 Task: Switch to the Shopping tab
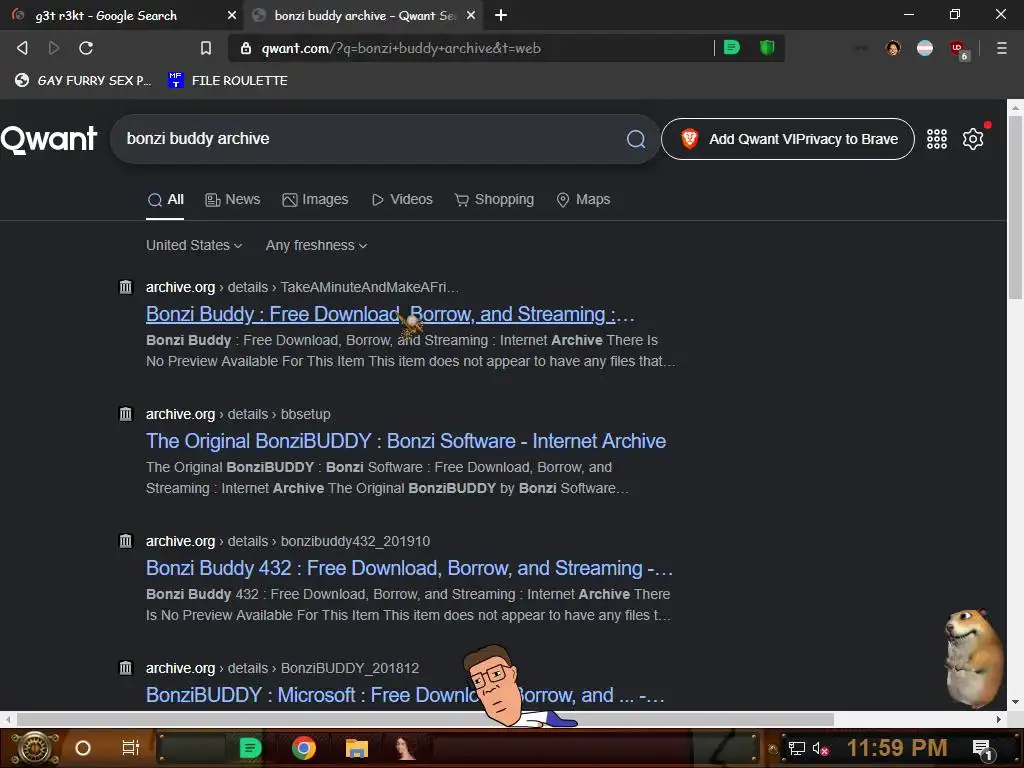coord(494,200)
